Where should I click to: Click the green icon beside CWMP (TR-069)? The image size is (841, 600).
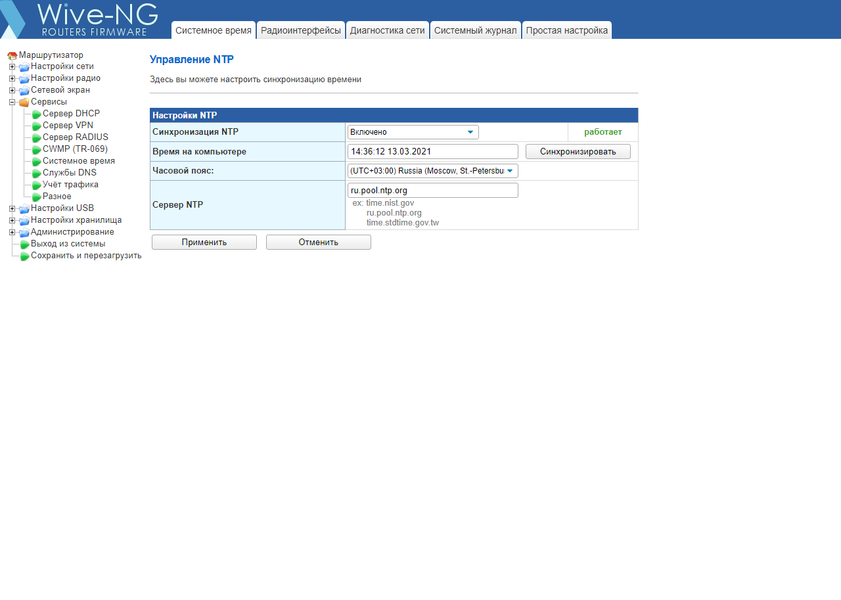tap(36, 150)
